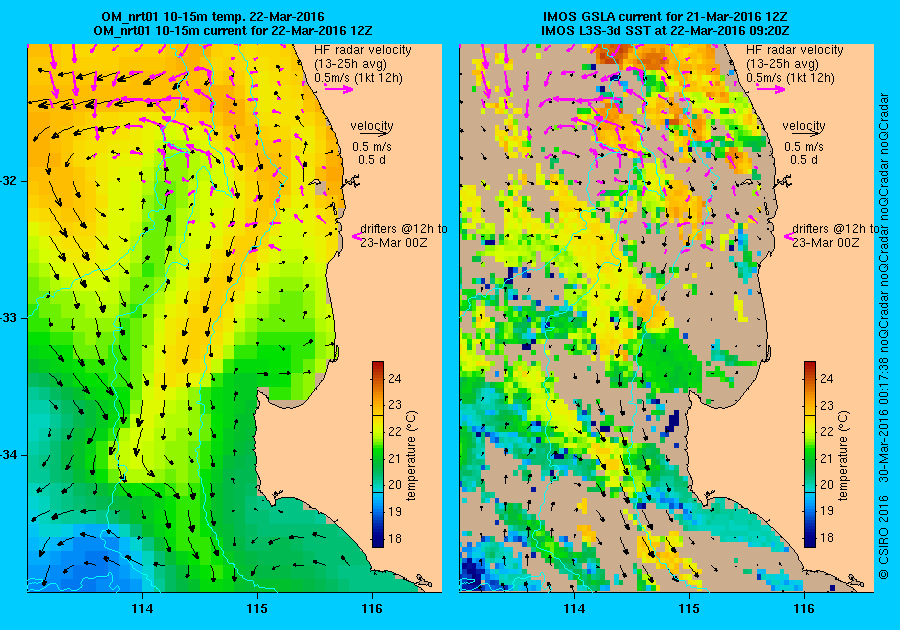Click the '18' tick on left color bar
This screenshot has width=900, height=630.
395,538
